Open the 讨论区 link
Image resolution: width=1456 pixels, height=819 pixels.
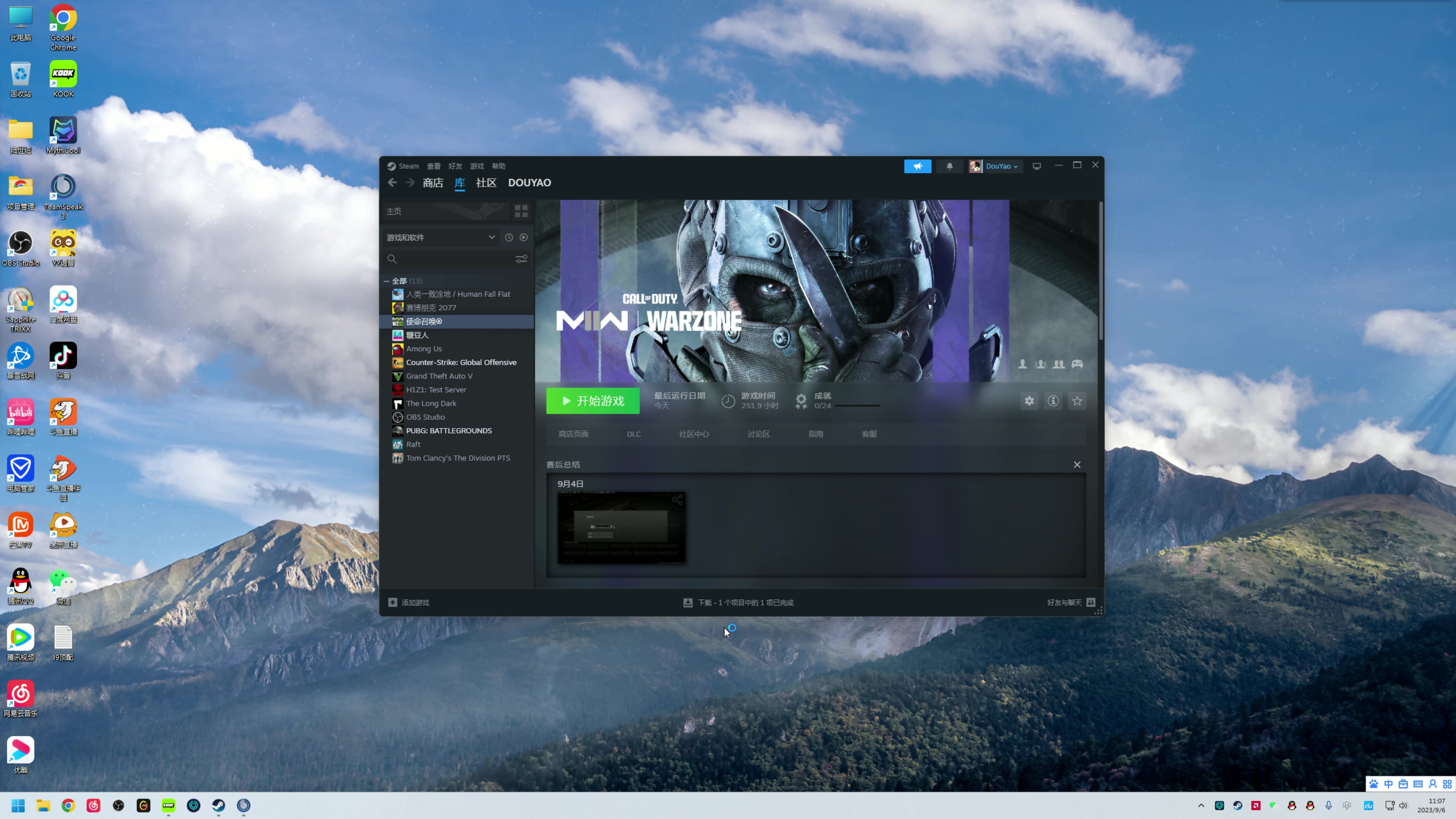coord(758,434)
